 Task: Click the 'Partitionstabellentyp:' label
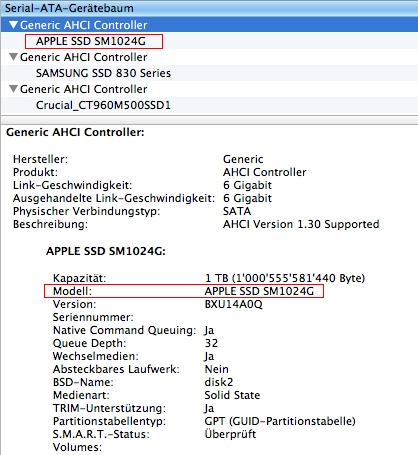(110, 421)
